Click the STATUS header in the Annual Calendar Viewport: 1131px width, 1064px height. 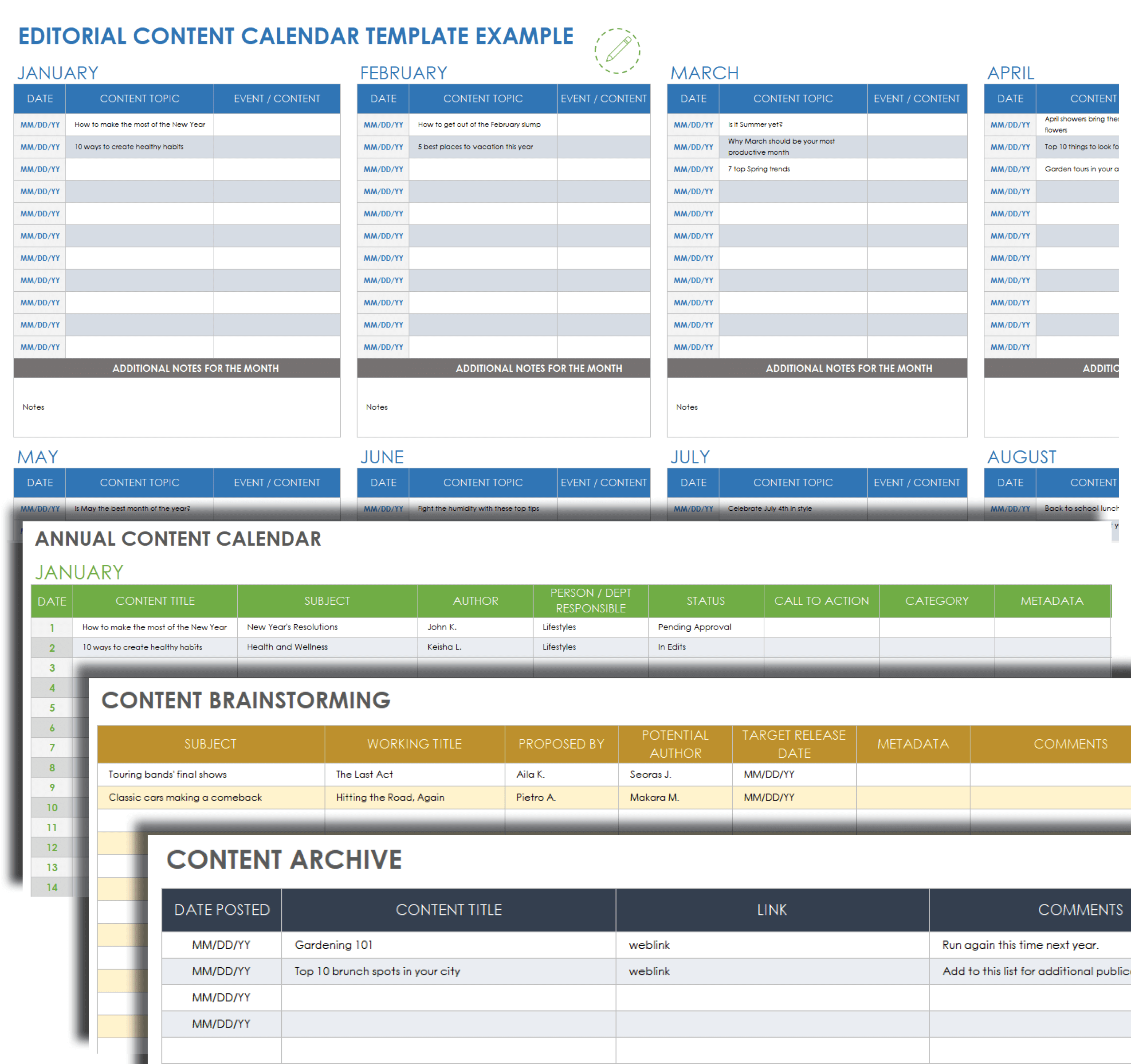point(706,601)
